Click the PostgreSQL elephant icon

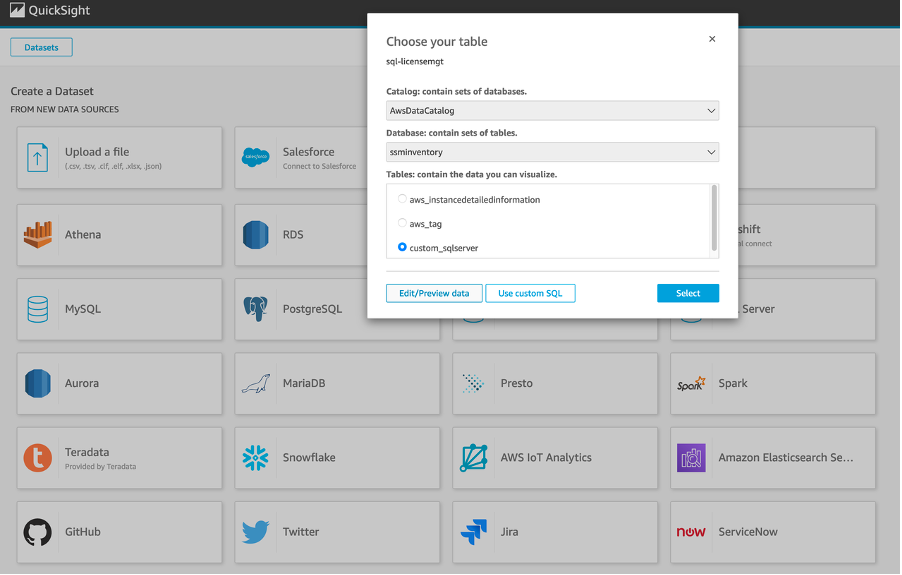(x=255, y=309)
